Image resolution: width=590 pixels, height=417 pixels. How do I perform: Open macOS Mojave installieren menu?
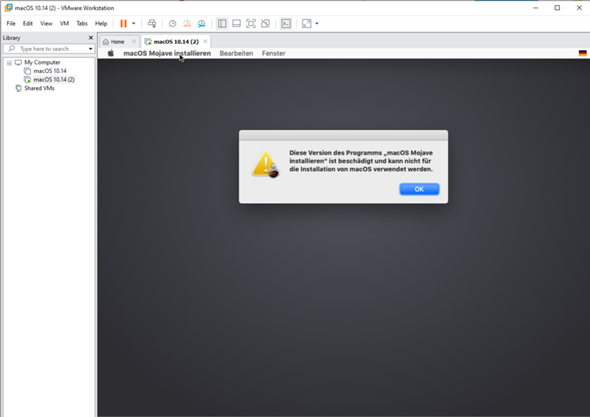point(167,53)
